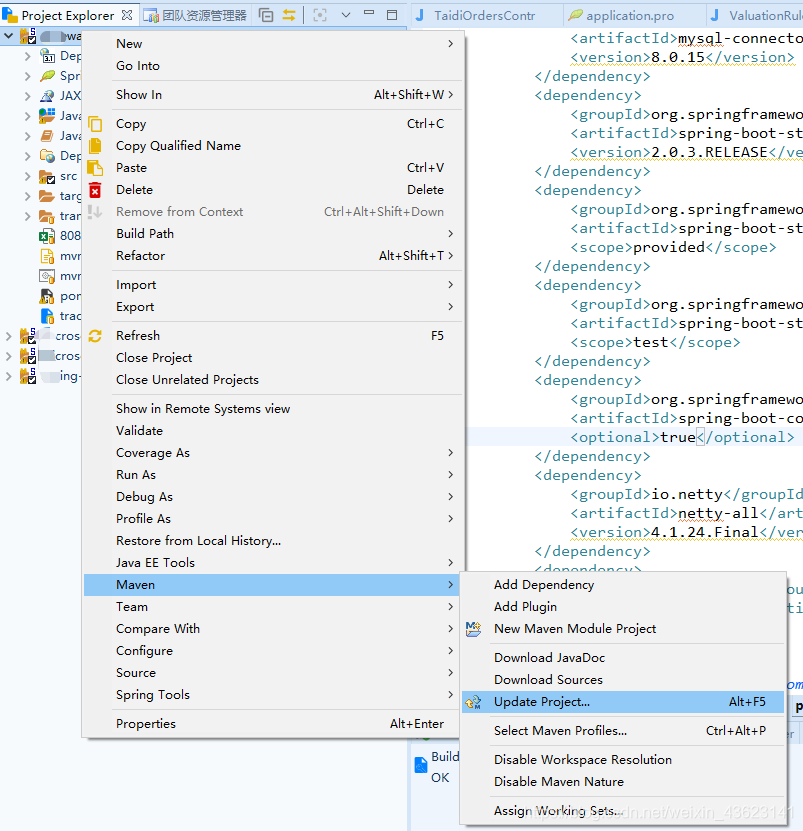Viewport: 803px width, 831px height.
Task: Expand the Spr tree node
Action: tap(28, 76)
